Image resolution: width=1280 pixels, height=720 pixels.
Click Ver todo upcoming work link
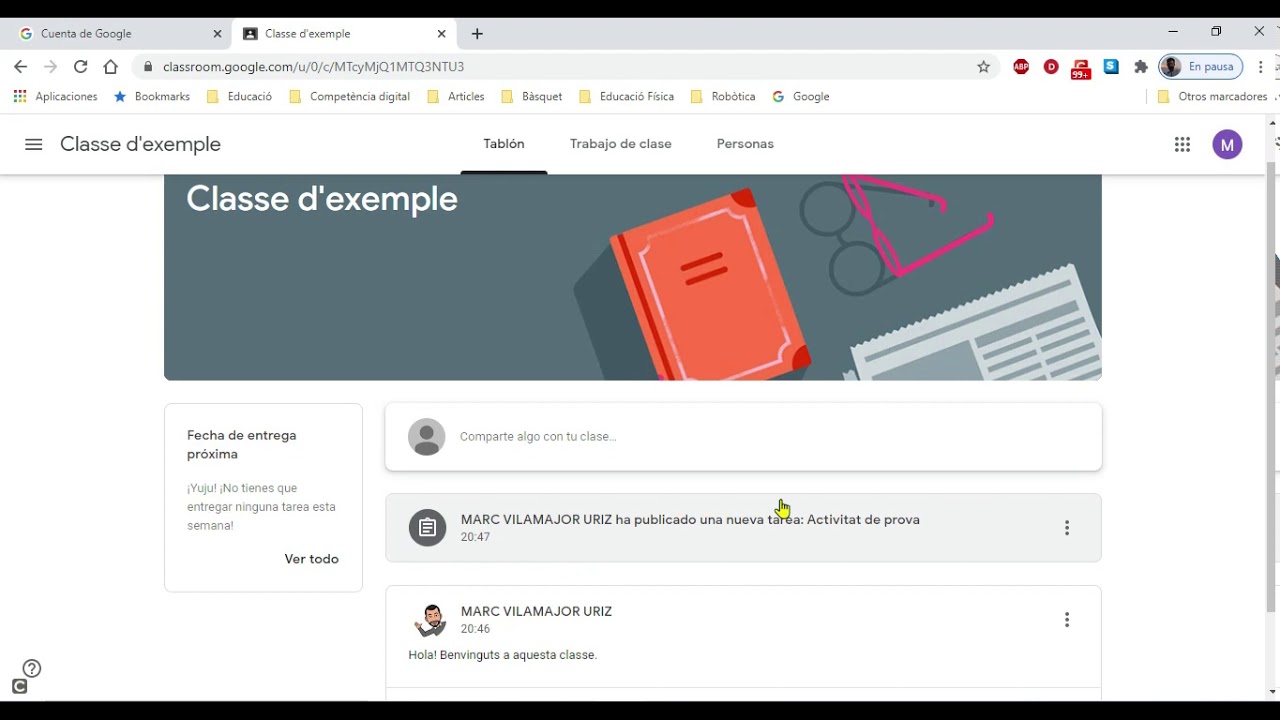[x=311, y=559]
